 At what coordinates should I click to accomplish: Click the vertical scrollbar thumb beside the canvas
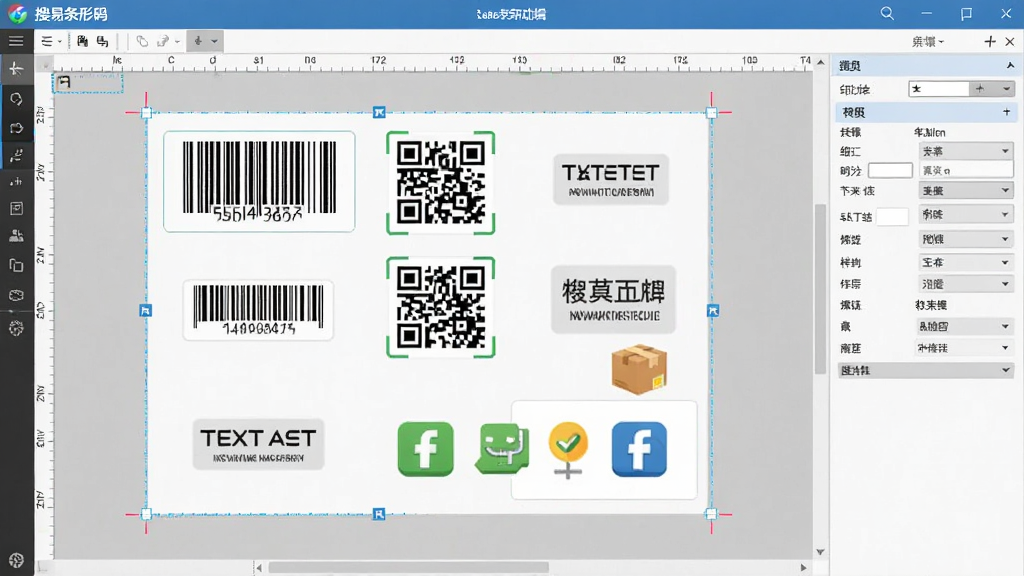coord(820,288)
